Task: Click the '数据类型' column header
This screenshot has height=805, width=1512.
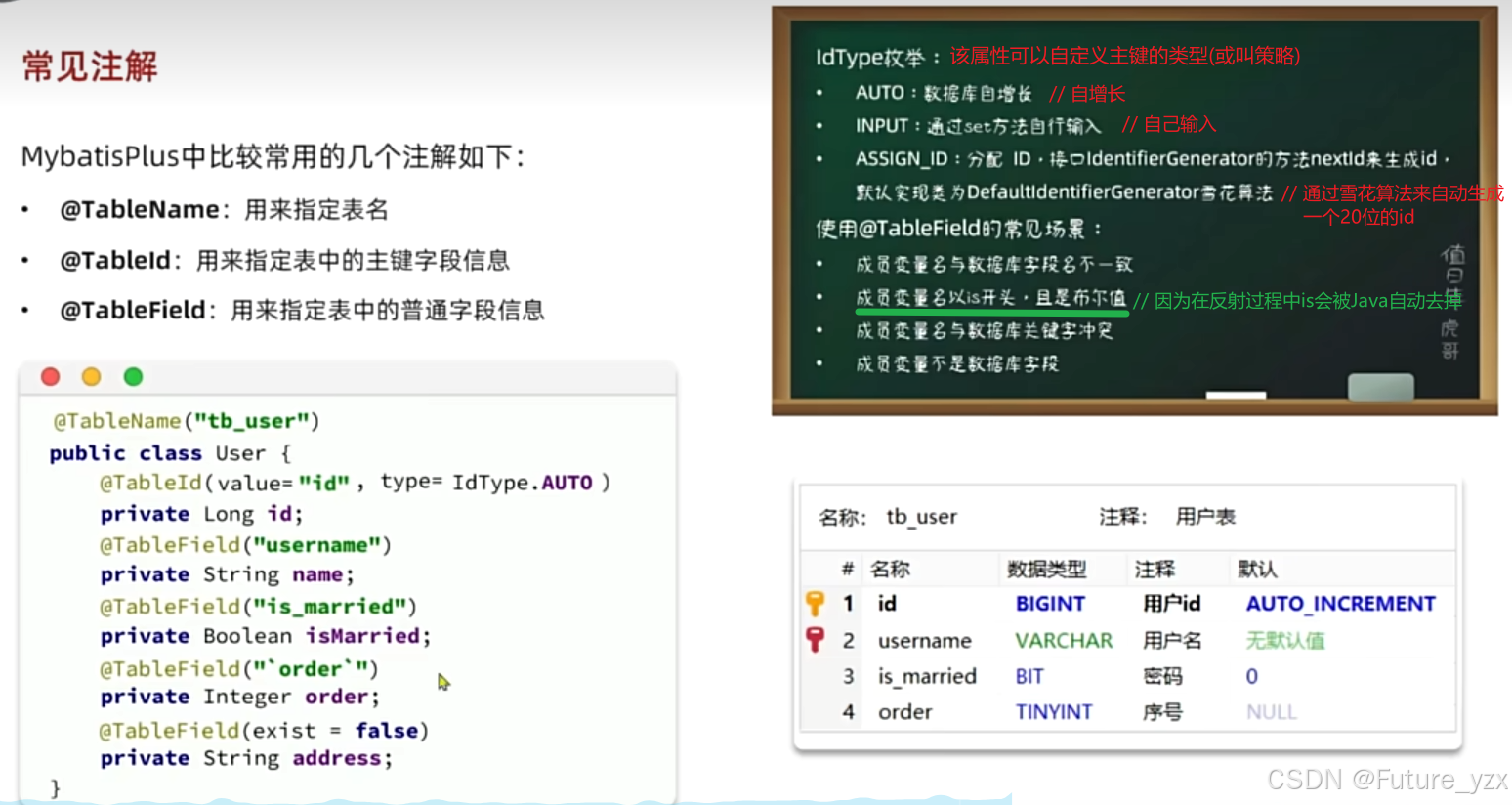Action: (x=1046, y=570)
